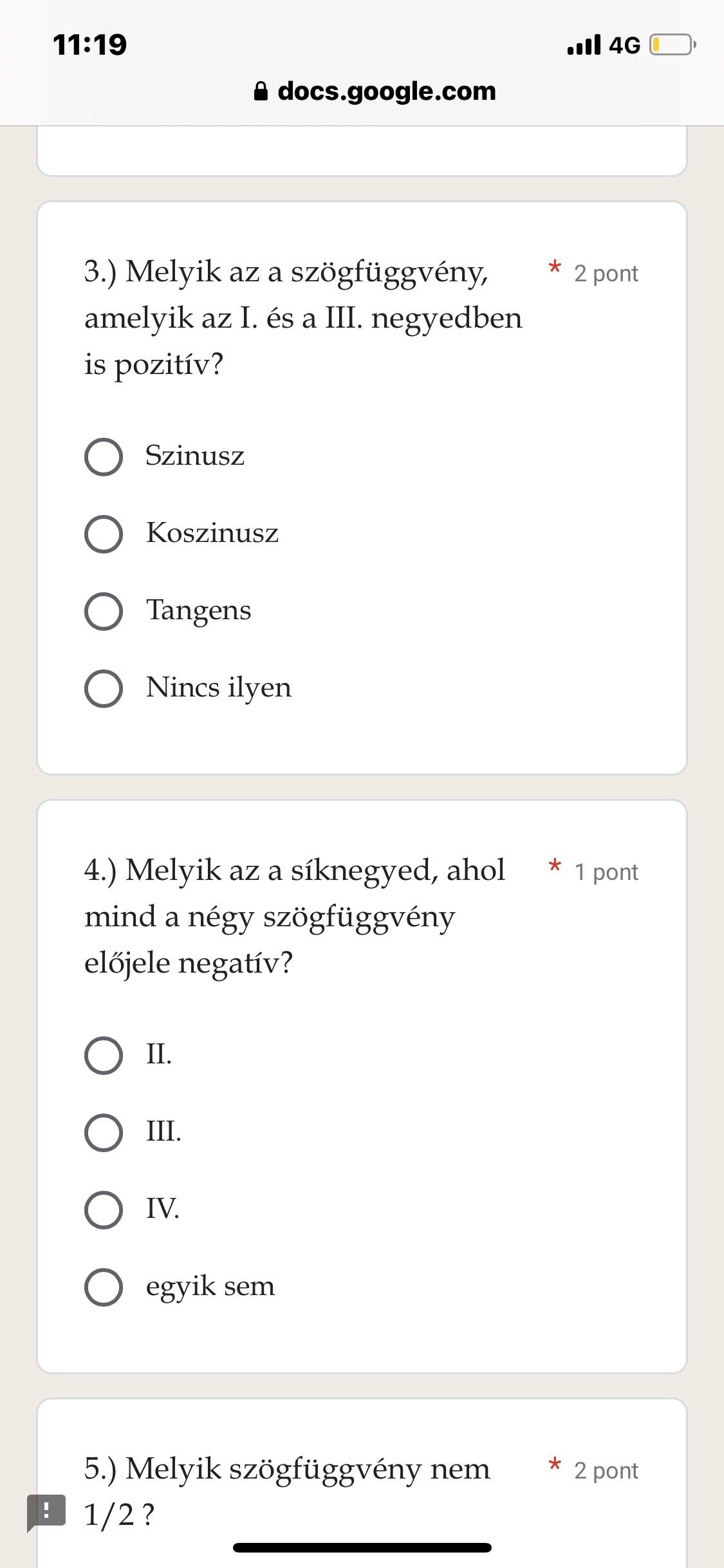Tap the question 5 title text
This screenshot has width=724, height=1568.
click(287, 1492)
